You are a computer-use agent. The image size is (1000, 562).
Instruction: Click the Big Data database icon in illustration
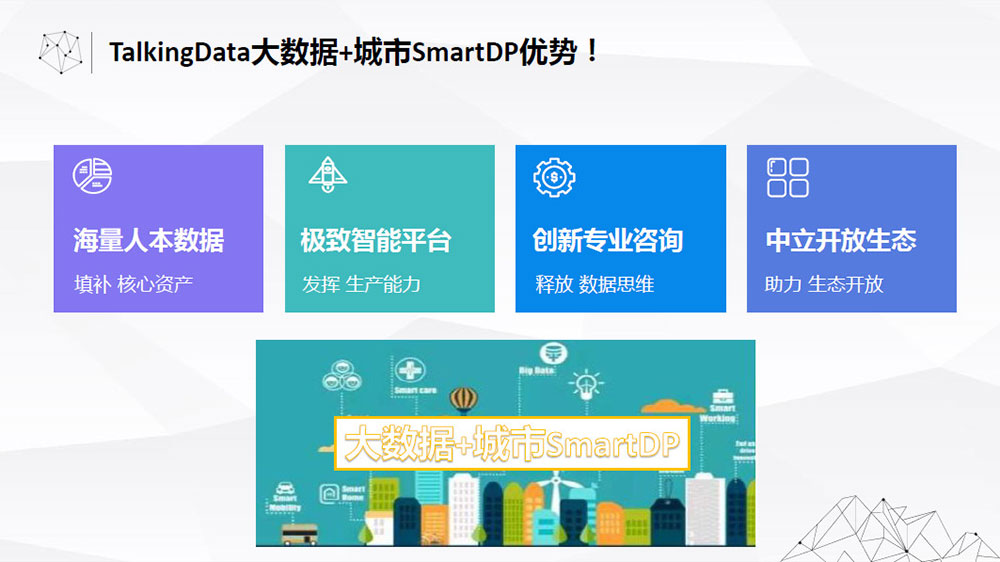(552, 353)
